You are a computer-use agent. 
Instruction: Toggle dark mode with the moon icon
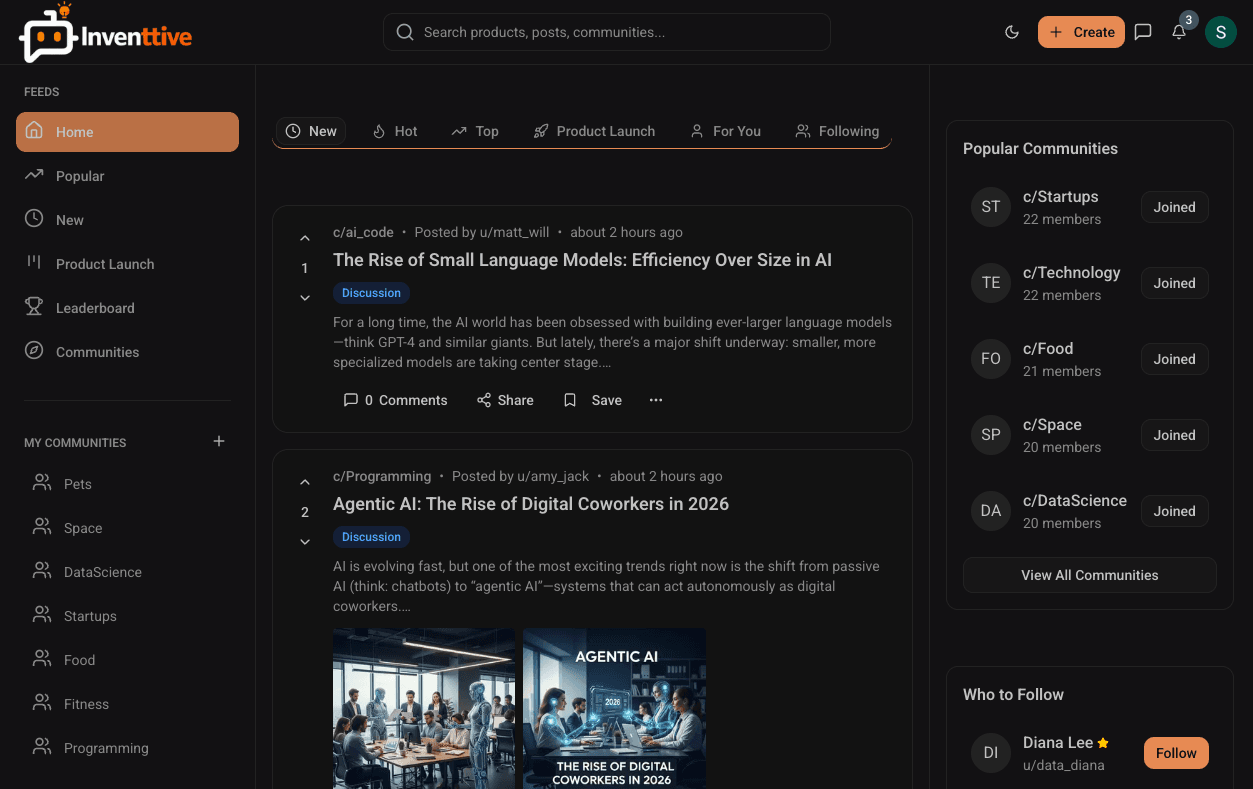tap(1012, 32)
